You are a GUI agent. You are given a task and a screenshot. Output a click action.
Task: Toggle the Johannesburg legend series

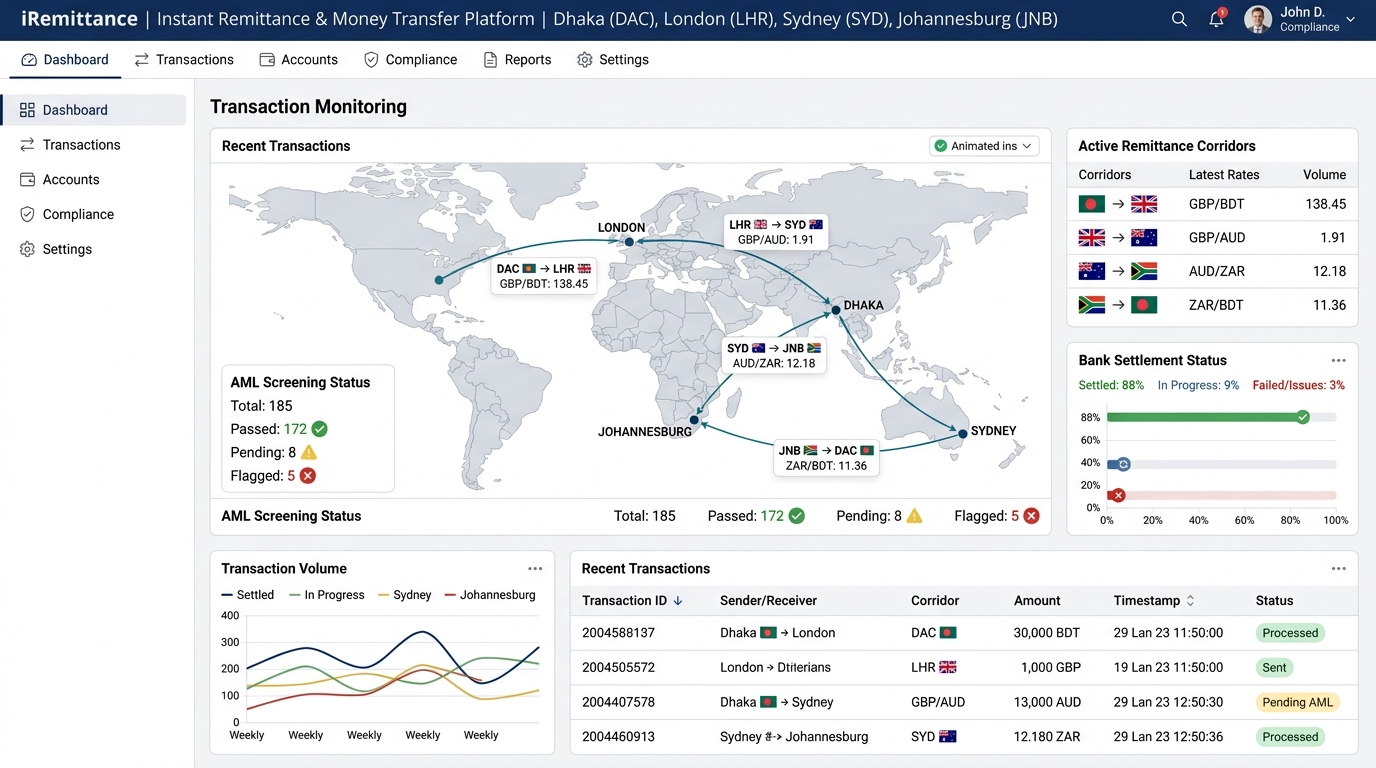click(x=490, y=595)
